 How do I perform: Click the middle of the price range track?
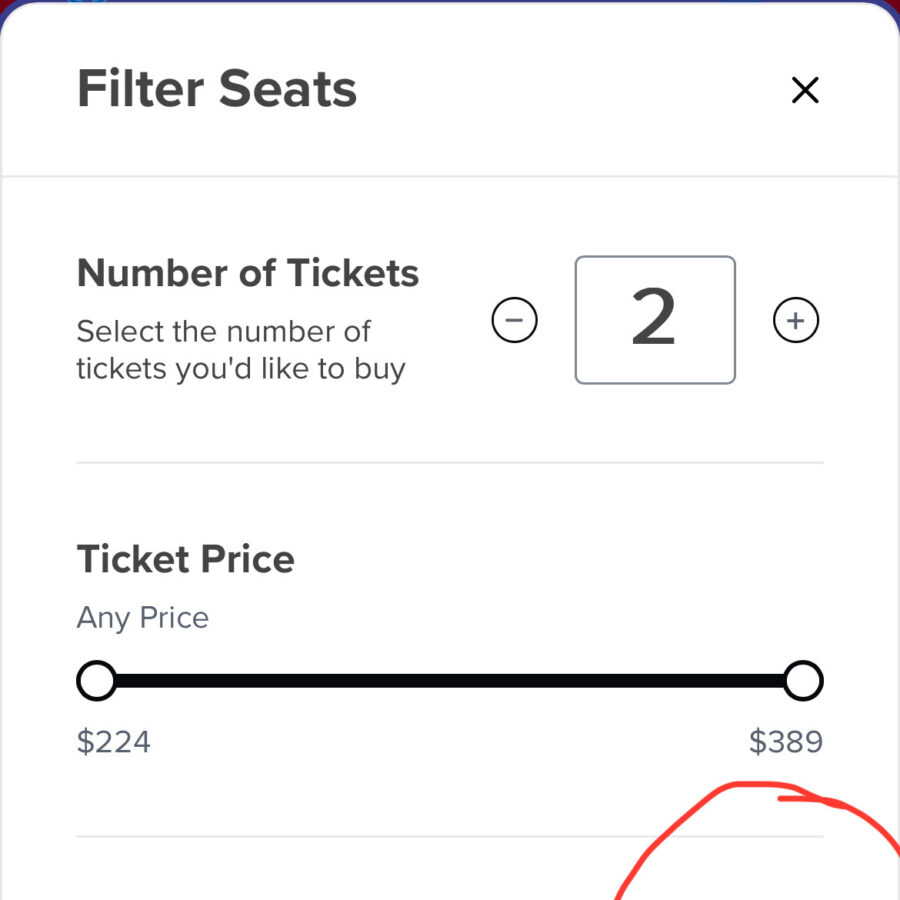pos(450,681)
